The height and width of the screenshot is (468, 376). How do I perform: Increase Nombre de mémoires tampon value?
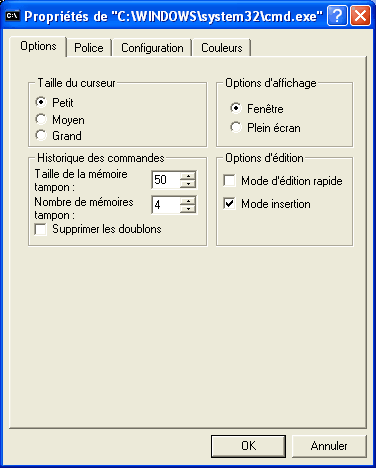click(188, 201)
